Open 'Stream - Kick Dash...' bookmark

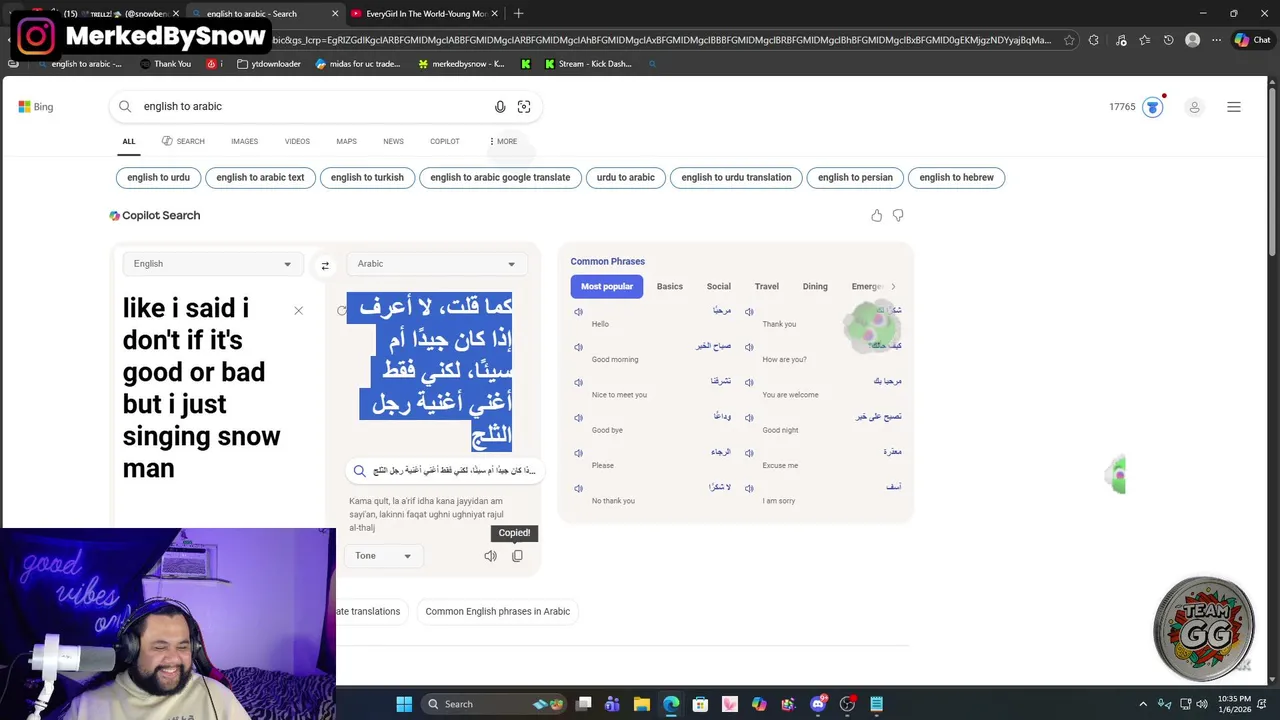(x=588, y=64)
